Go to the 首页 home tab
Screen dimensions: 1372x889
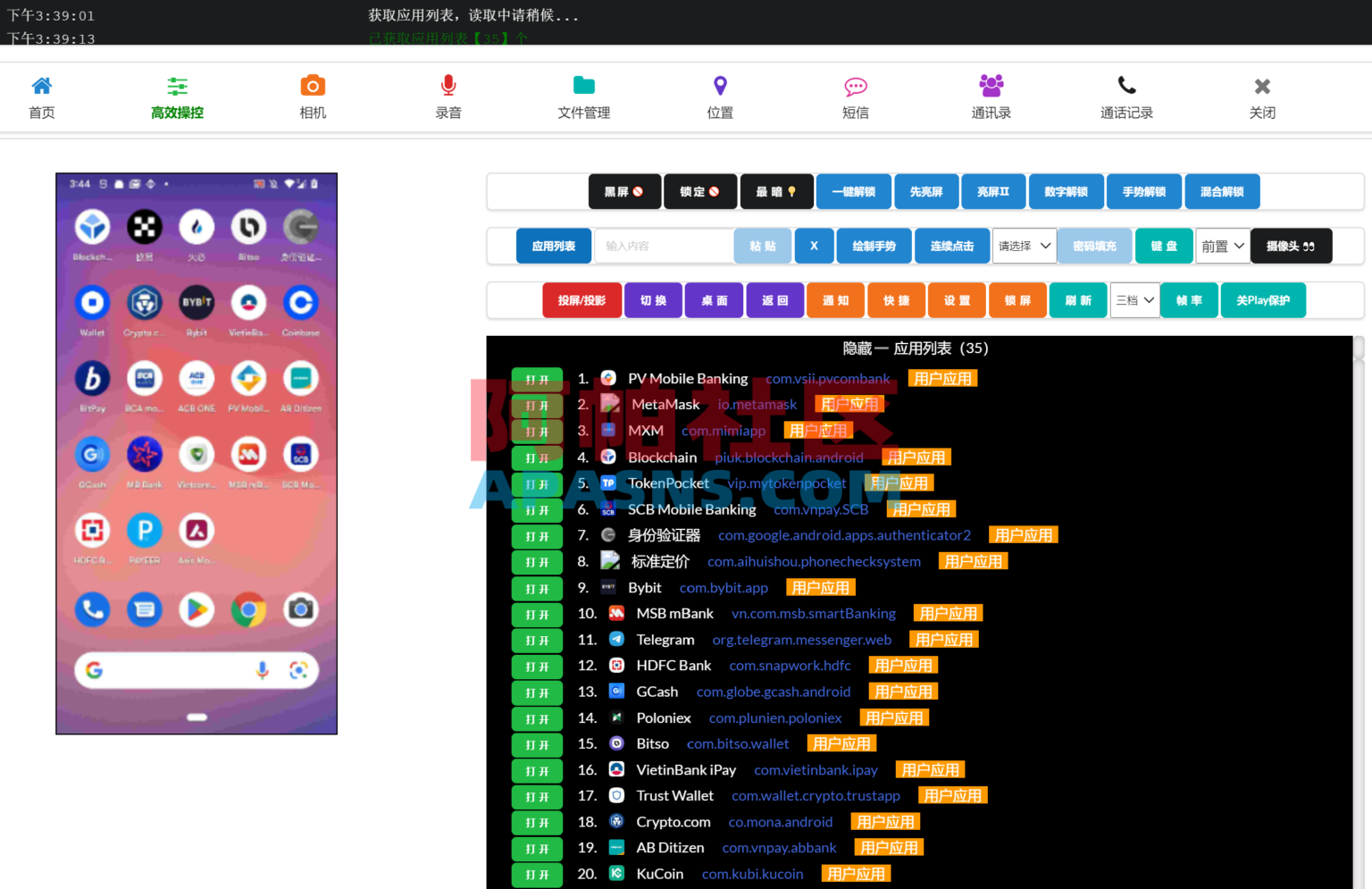point(42,97)
